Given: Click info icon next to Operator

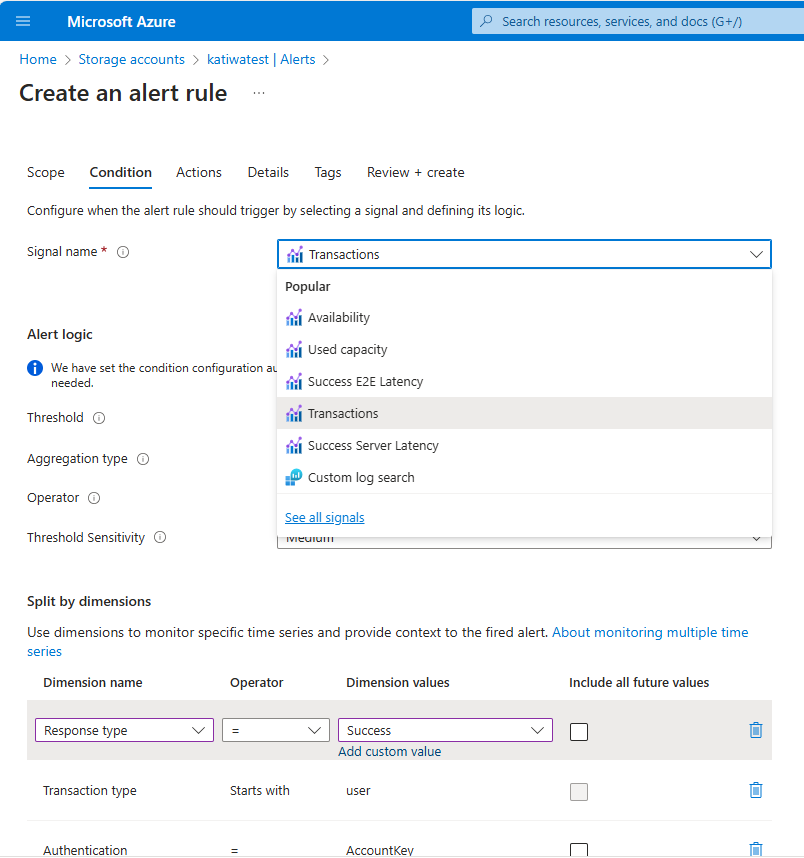Looking at the screenshot, I should coord(94,498).
